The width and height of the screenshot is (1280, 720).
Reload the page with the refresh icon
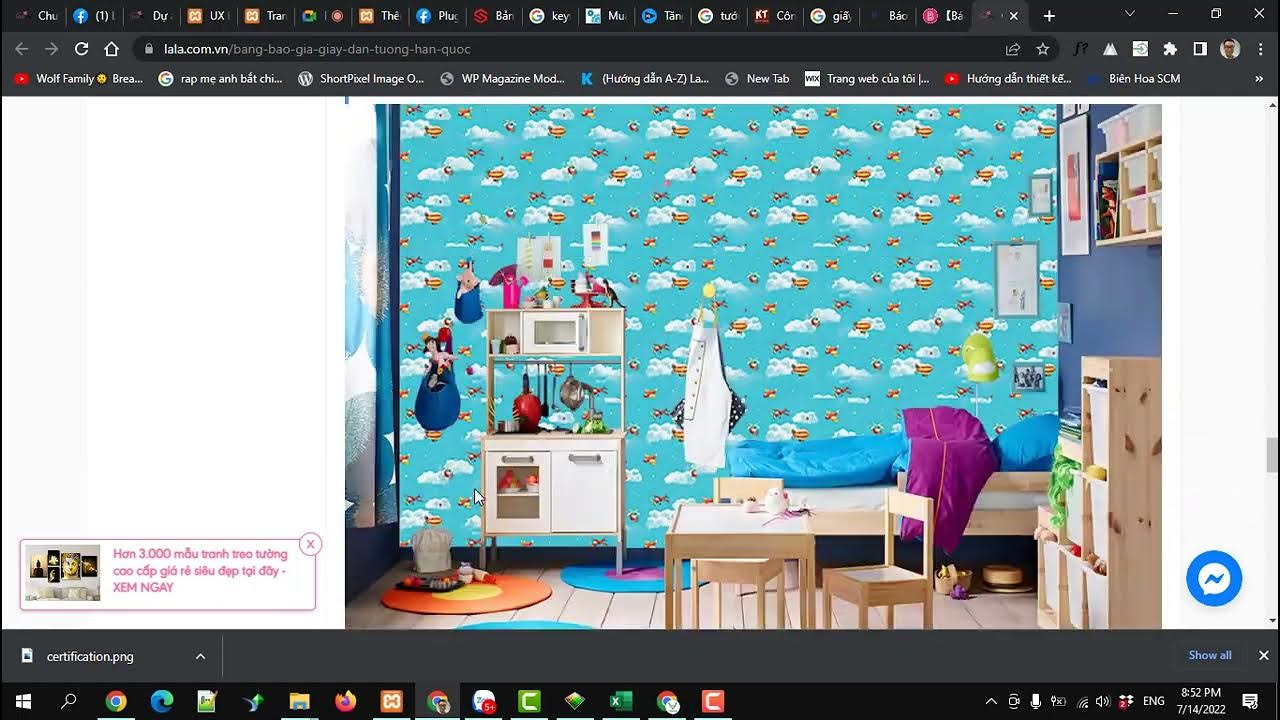(82, 49)
